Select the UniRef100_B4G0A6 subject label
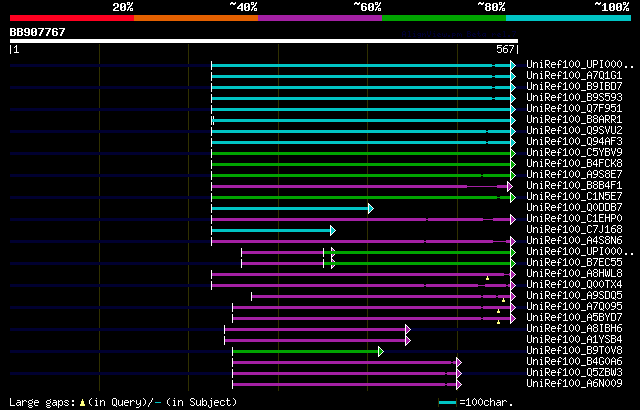 click(574, 362)
